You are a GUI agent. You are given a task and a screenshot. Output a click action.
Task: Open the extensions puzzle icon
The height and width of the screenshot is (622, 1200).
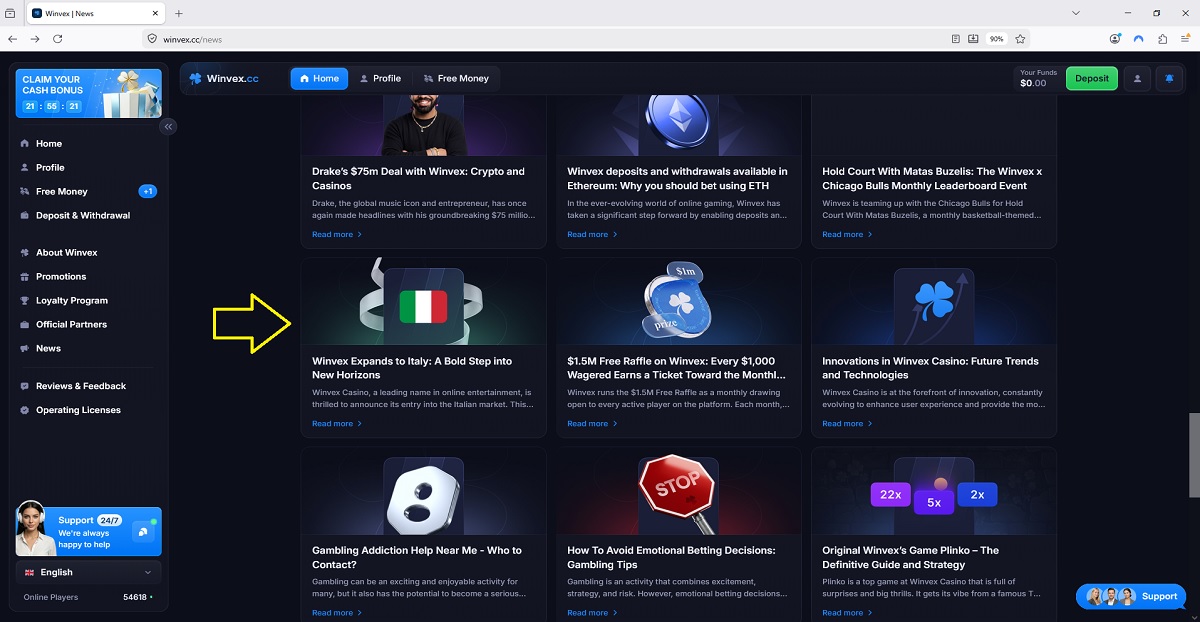[x=1162, y=39]
